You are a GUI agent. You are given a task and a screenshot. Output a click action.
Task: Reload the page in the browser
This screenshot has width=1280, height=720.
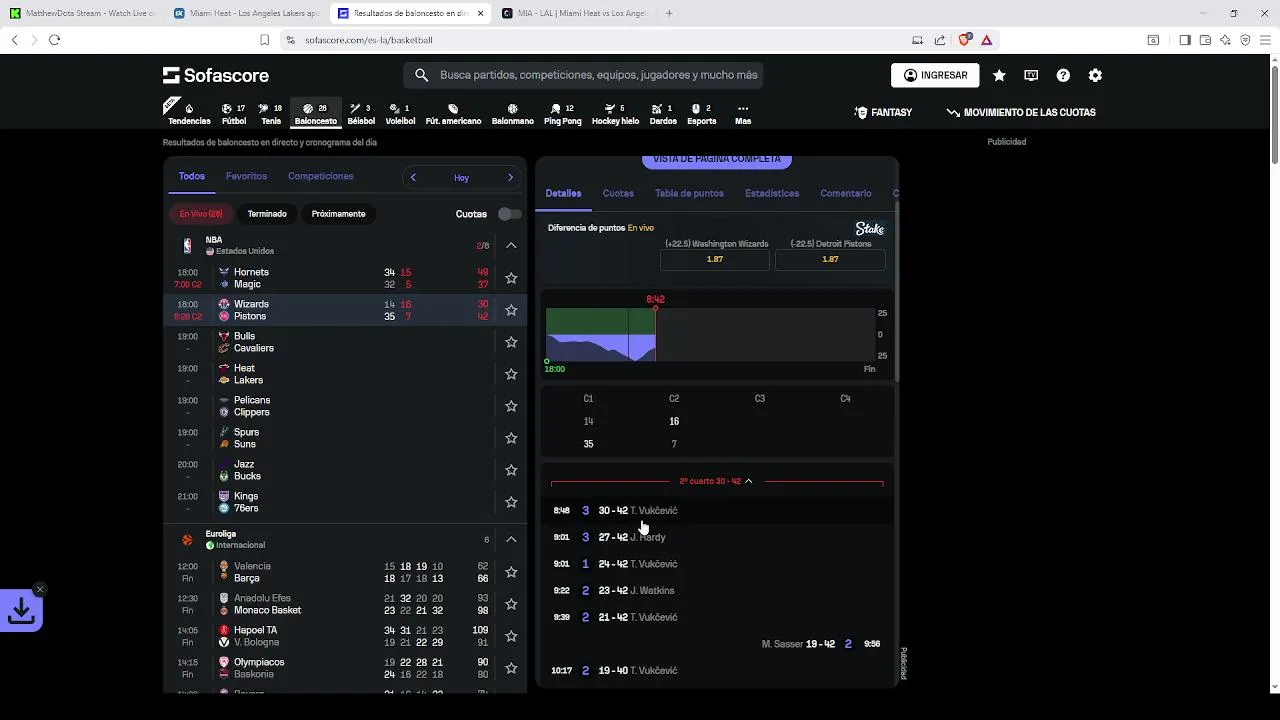54,40
